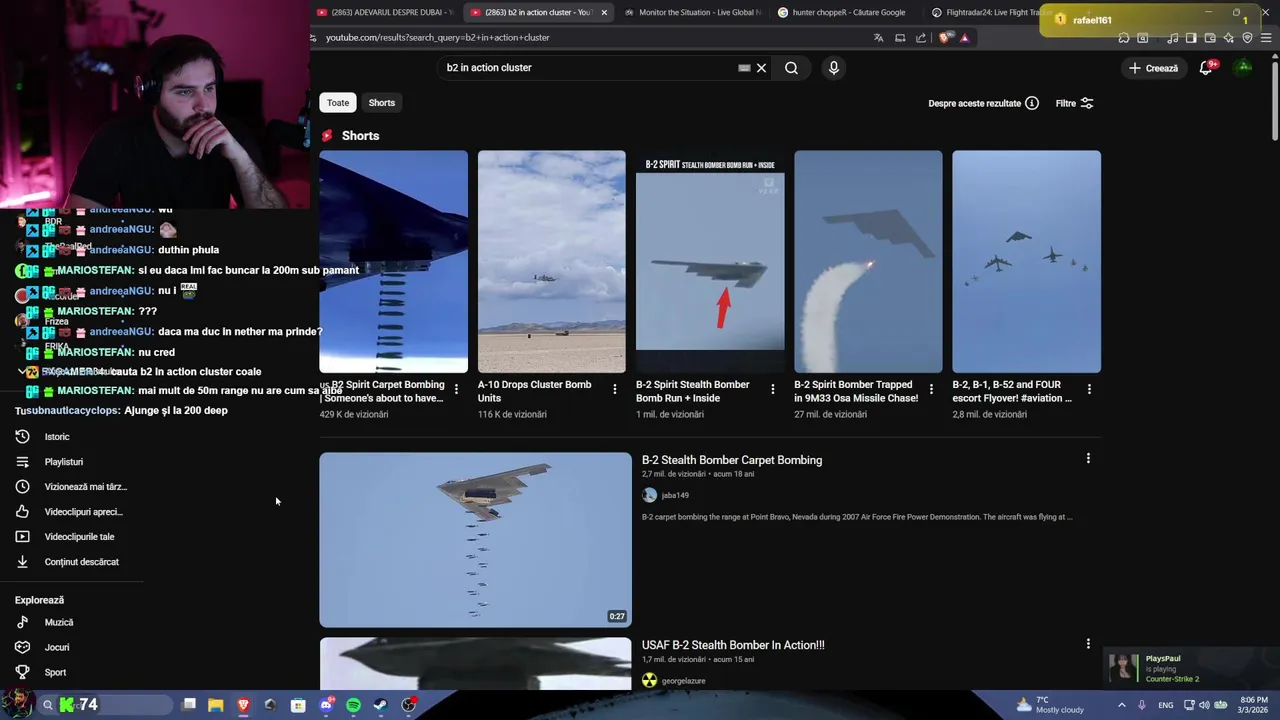Switch to Monitor the Situation browser tab

point(692,12)
